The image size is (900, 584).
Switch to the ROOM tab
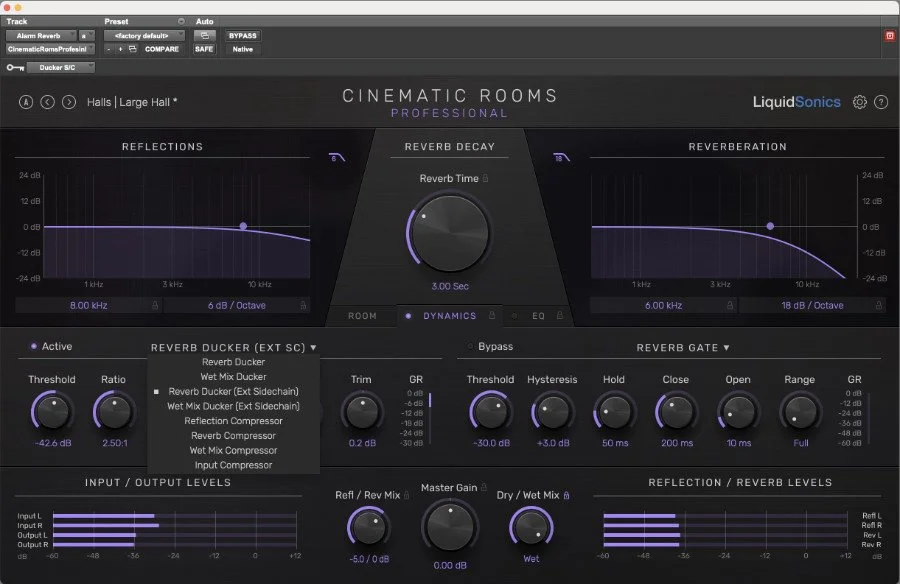pos(362,316)
